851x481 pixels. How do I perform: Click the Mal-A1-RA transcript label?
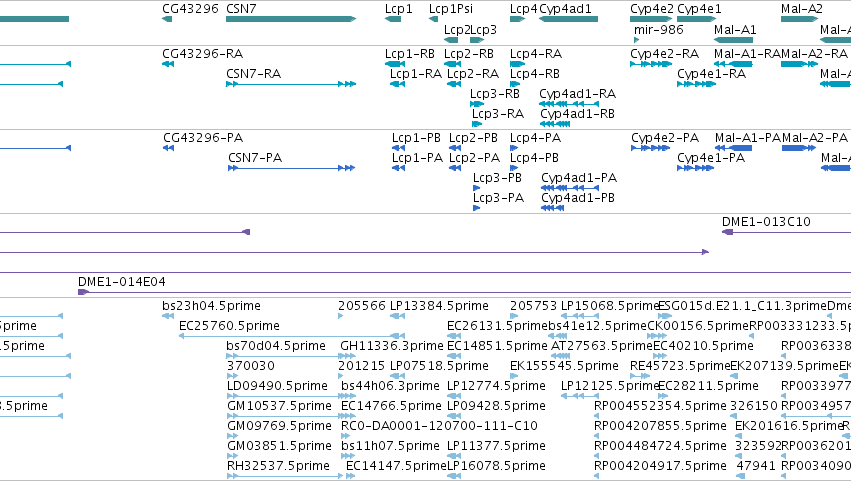(x=747, y=54)
